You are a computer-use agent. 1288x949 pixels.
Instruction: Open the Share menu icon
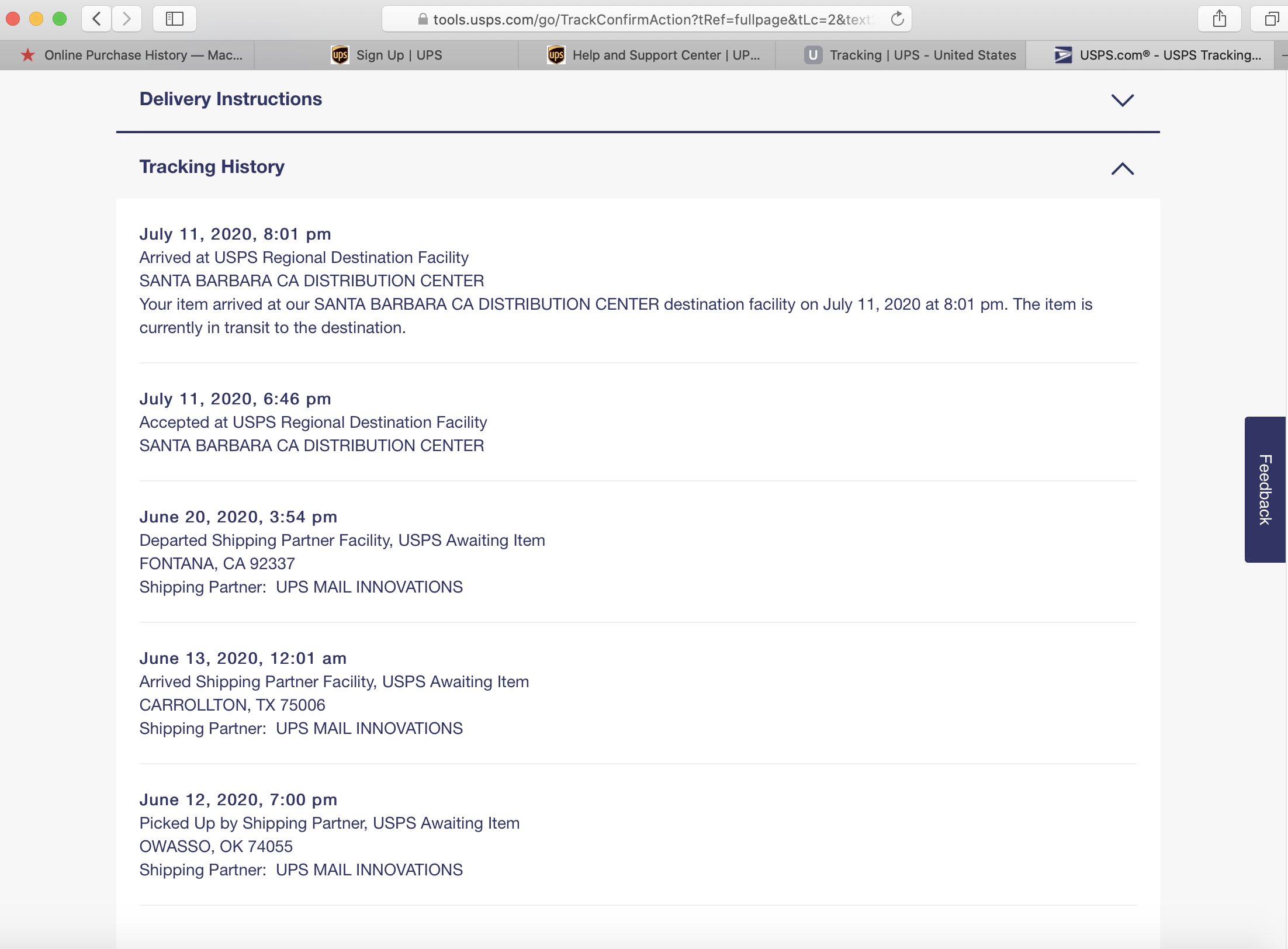(x=1220, y=19)
